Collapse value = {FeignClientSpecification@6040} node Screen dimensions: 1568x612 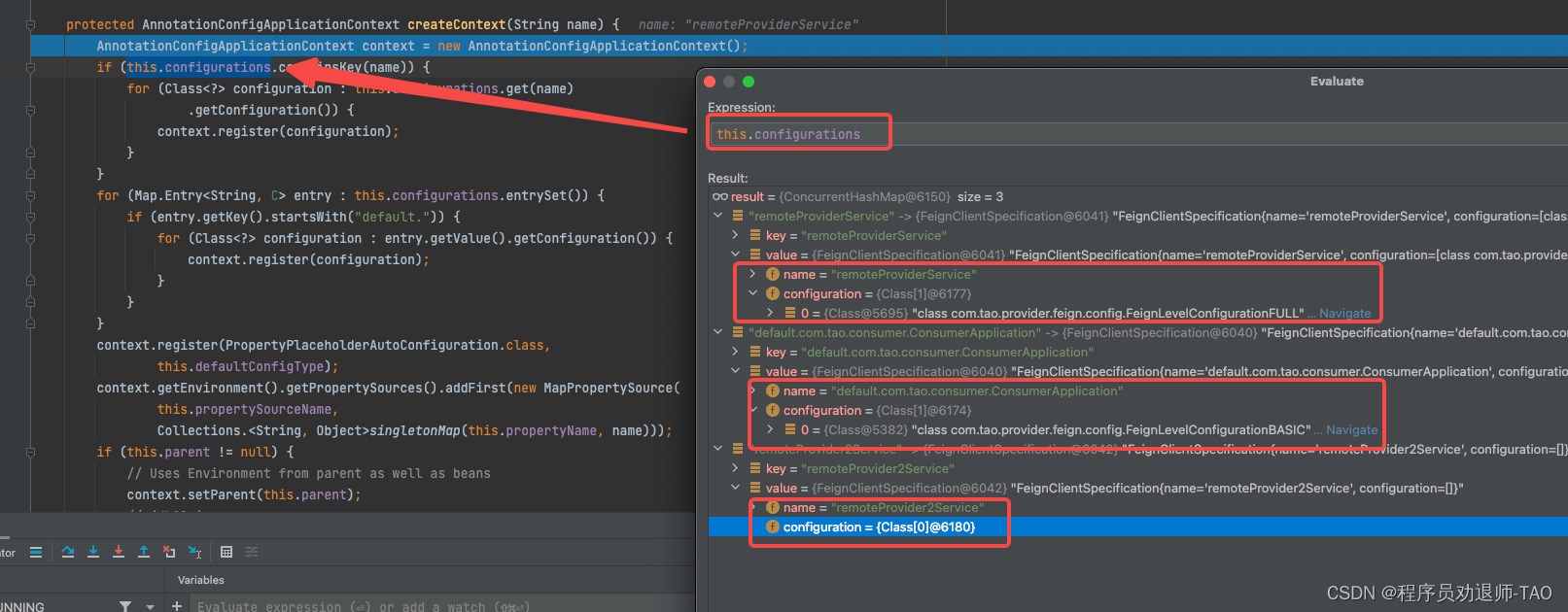tap(736, 371)
